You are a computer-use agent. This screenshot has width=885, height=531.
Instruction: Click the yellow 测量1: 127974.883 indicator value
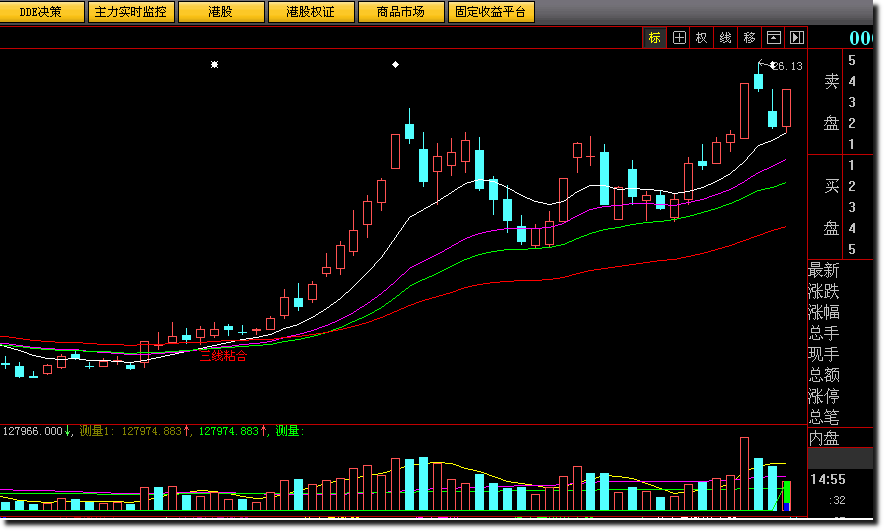(131, 431)
